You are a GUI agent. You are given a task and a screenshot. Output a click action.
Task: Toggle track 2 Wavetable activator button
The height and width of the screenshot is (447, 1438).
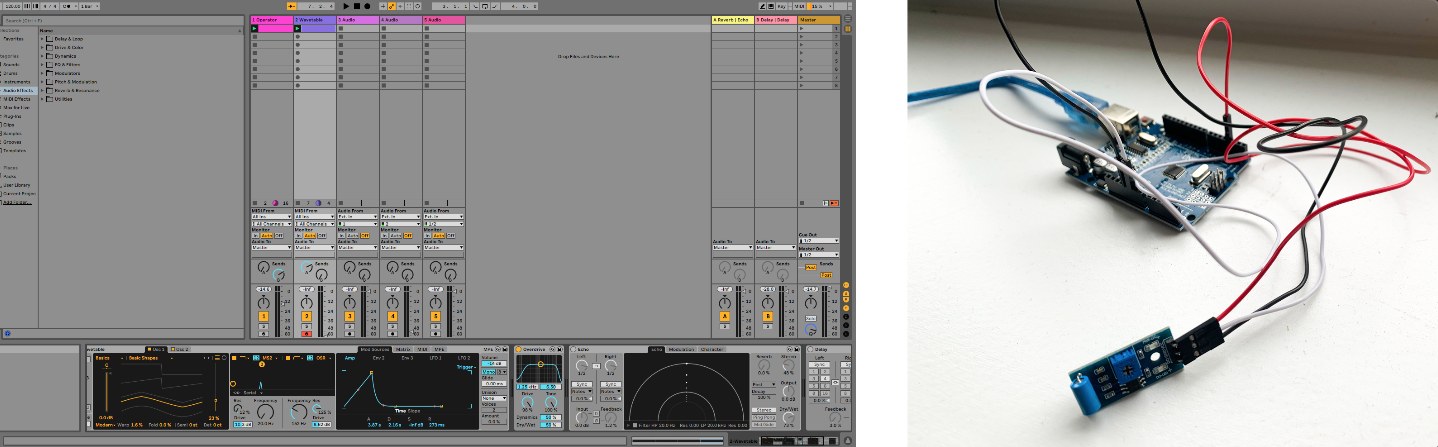pos(307,316)
